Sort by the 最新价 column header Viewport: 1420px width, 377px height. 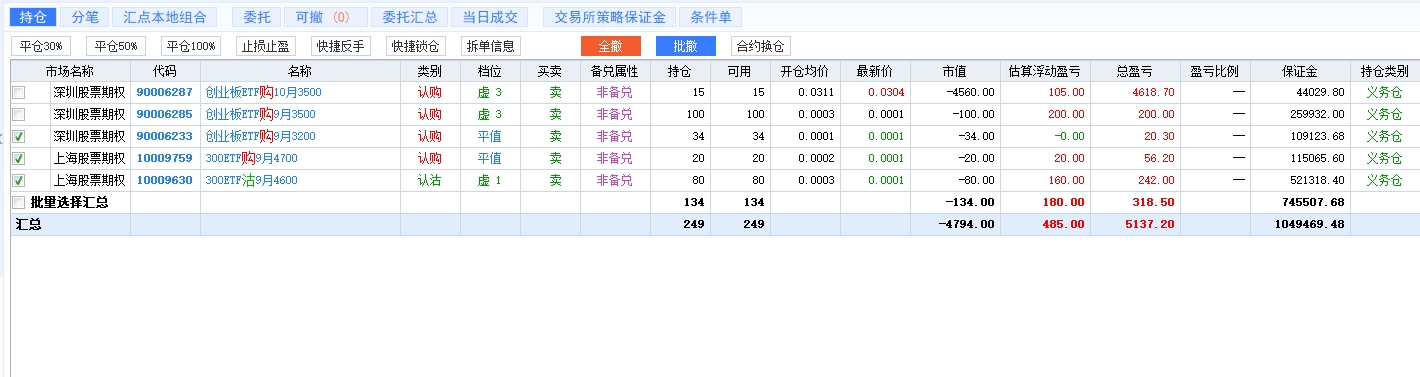[x=875, y=71]
